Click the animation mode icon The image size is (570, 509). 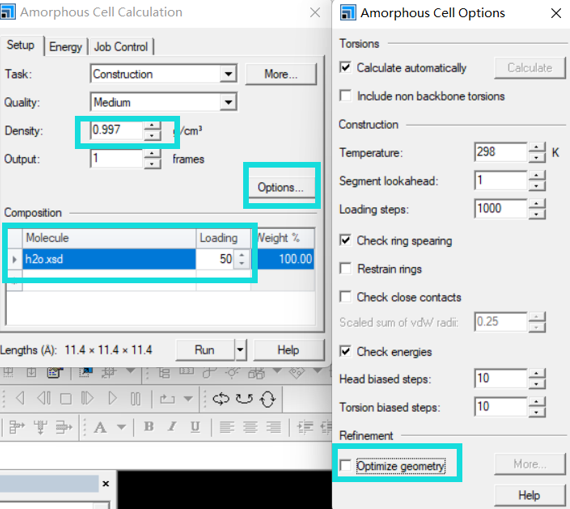pyautogui.click(x=167, y=399)
